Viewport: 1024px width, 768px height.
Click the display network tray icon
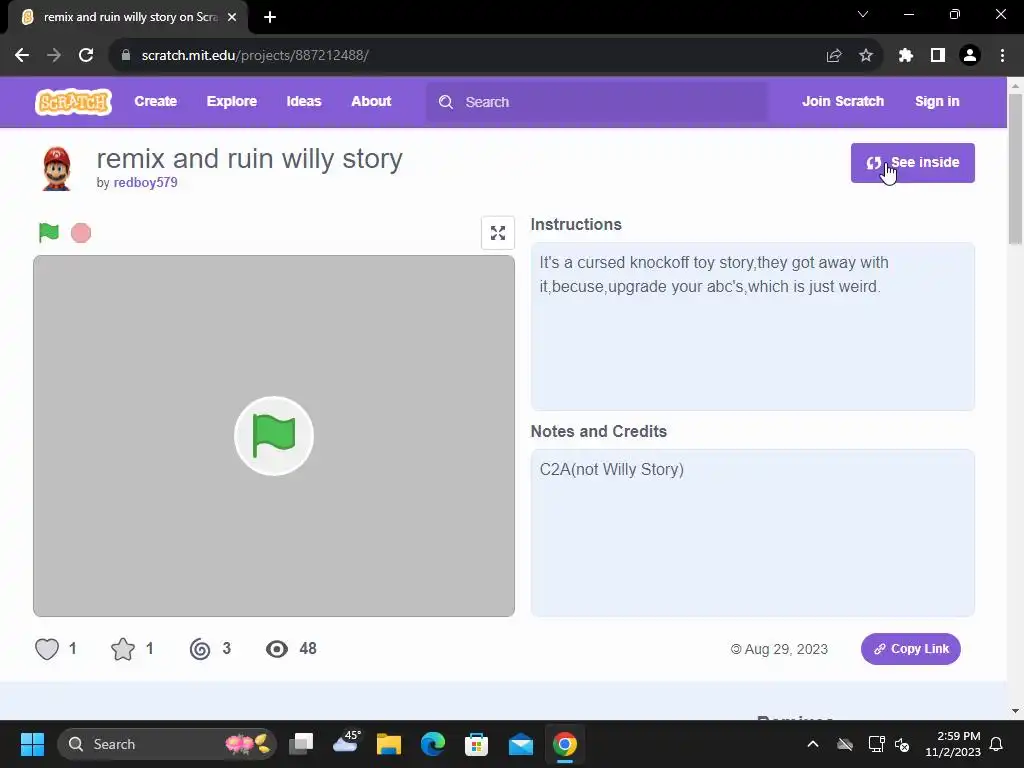(876, 744)
